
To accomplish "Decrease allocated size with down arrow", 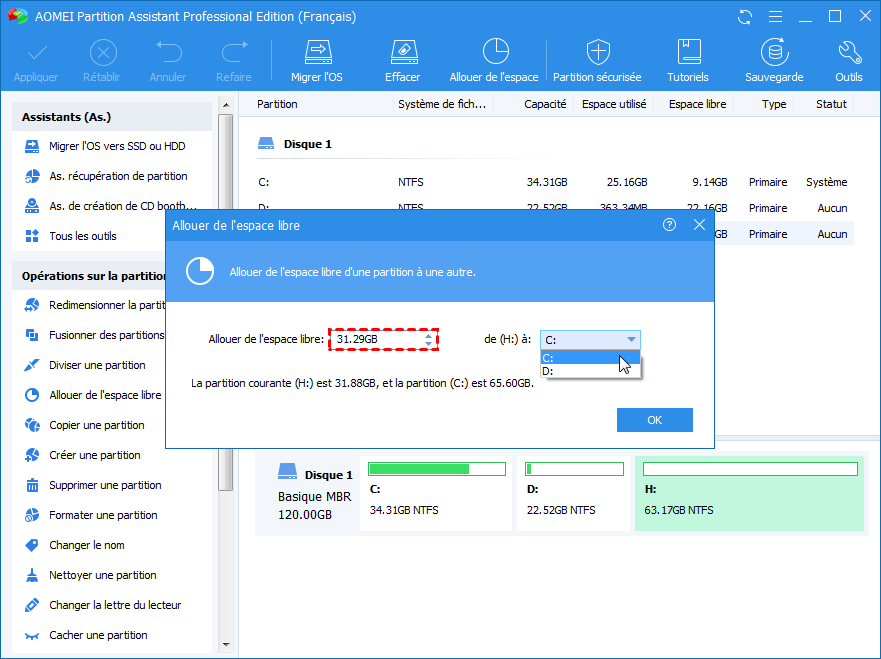I will [428, 343].
